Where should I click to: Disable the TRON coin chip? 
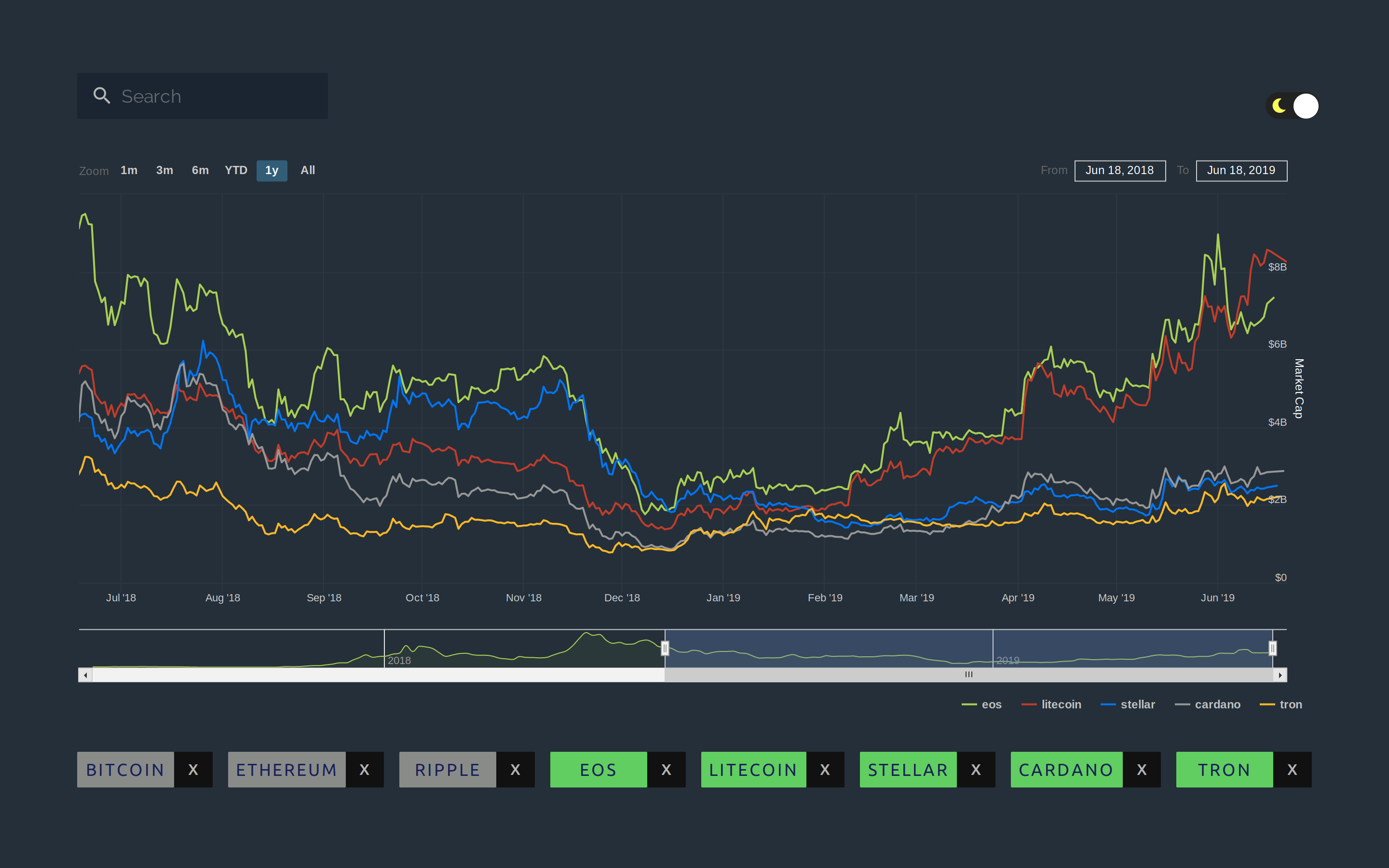[1224, 770]
